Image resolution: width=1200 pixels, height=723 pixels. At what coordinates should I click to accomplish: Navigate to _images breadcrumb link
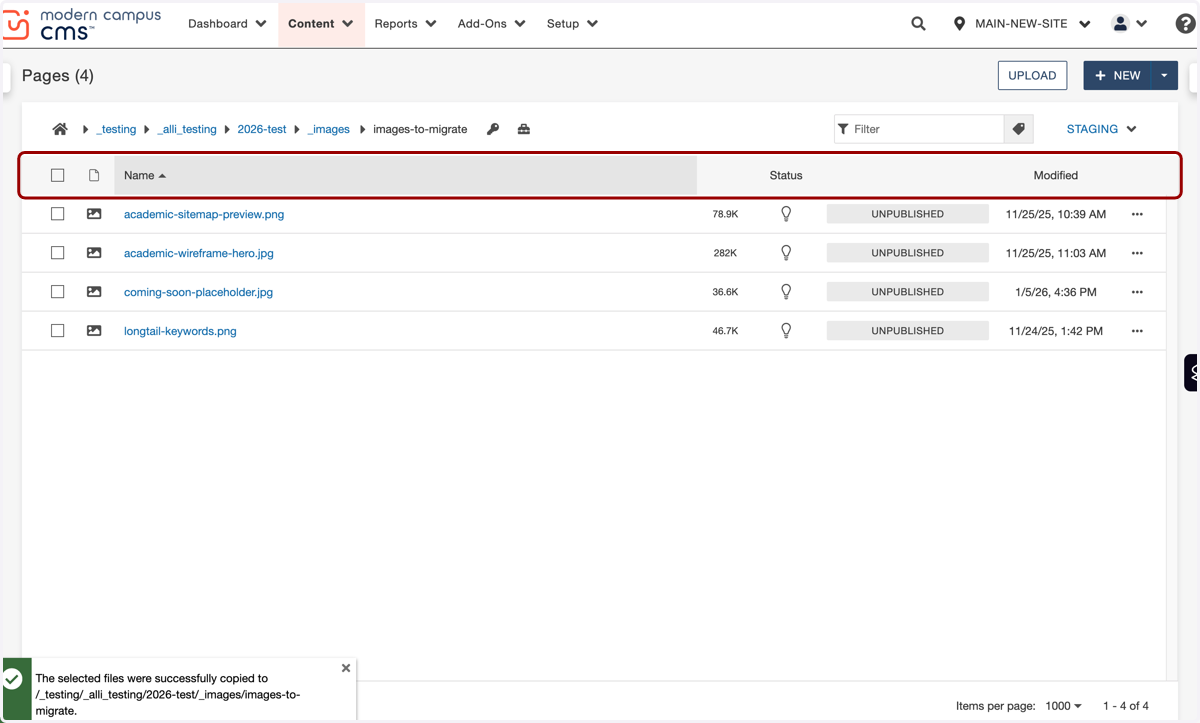pyautogui.click(x=329, y=129)
